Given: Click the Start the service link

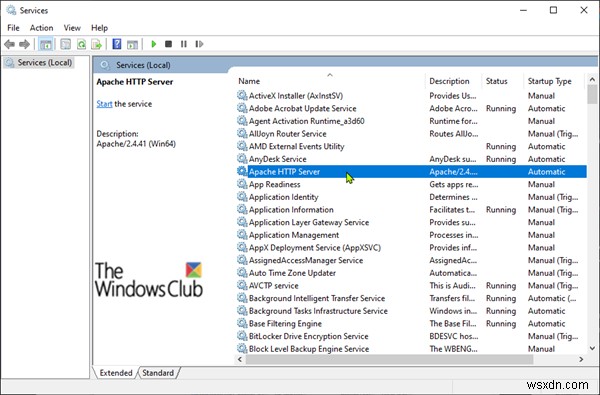Looking at the screenshot, I should [104, 104].
